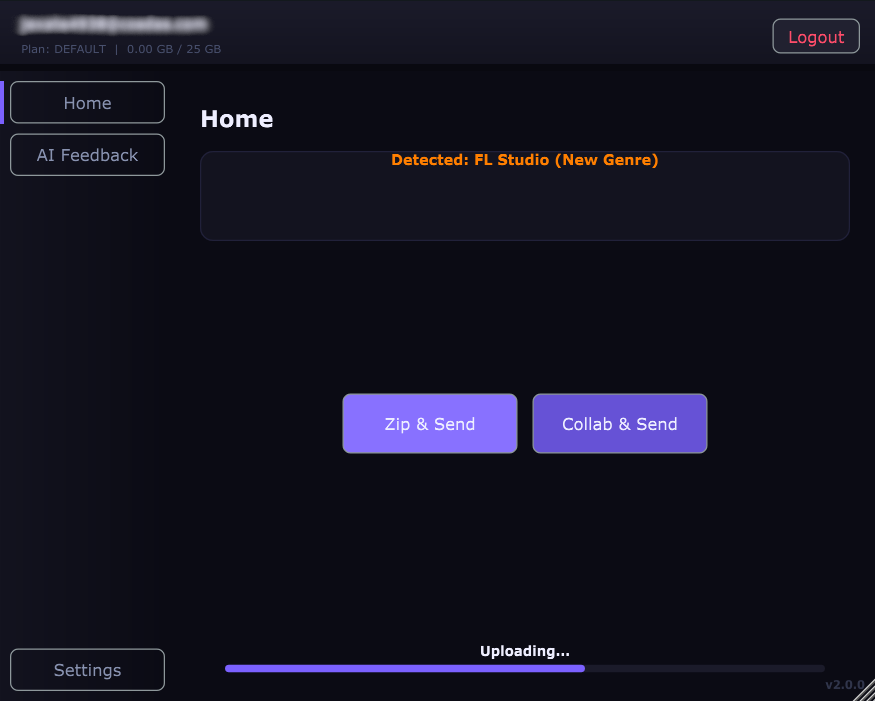875x701 pixels.
Task: Click the Plan: DEFAULT label
Action: (x=63, y=49)
